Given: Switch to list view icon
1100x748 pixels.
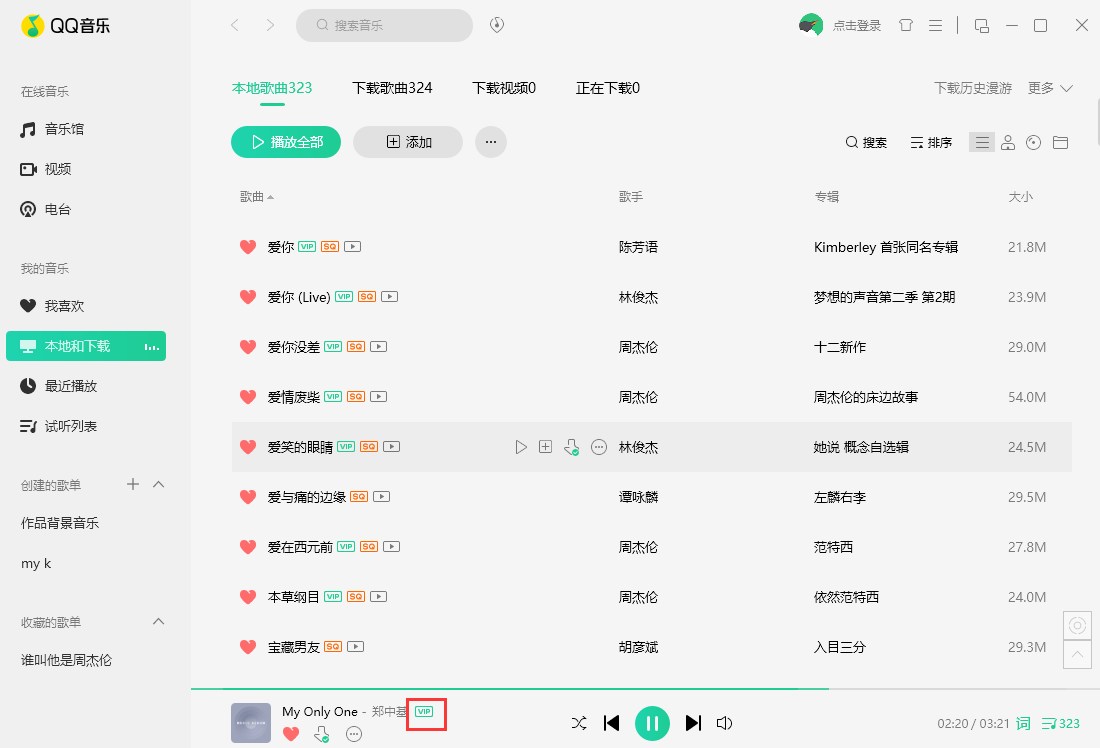Looking at the screenshot, I should pyautogui.click(x=982, y=142).
